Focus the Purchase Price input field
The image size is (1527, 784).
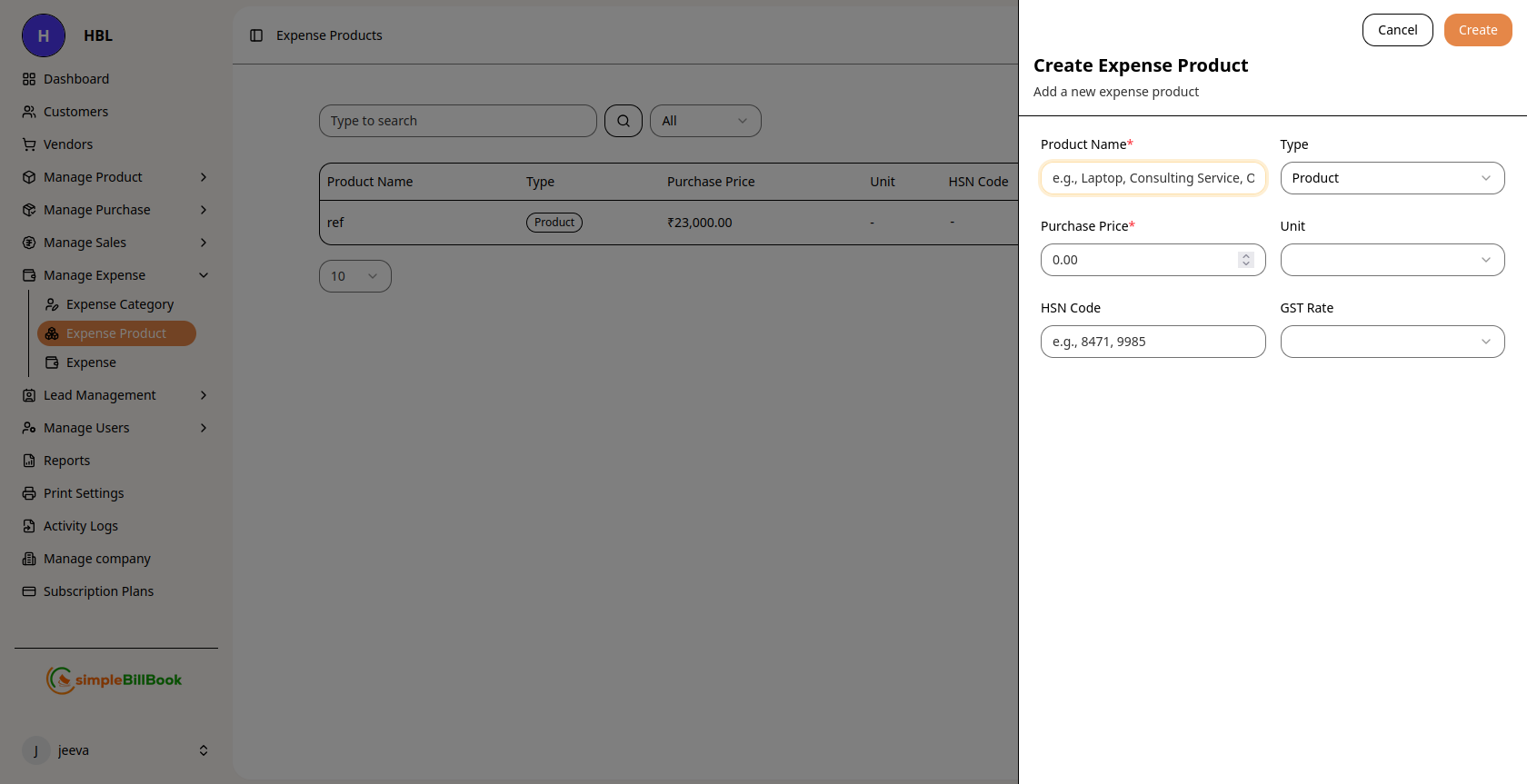pos(1153,260)
